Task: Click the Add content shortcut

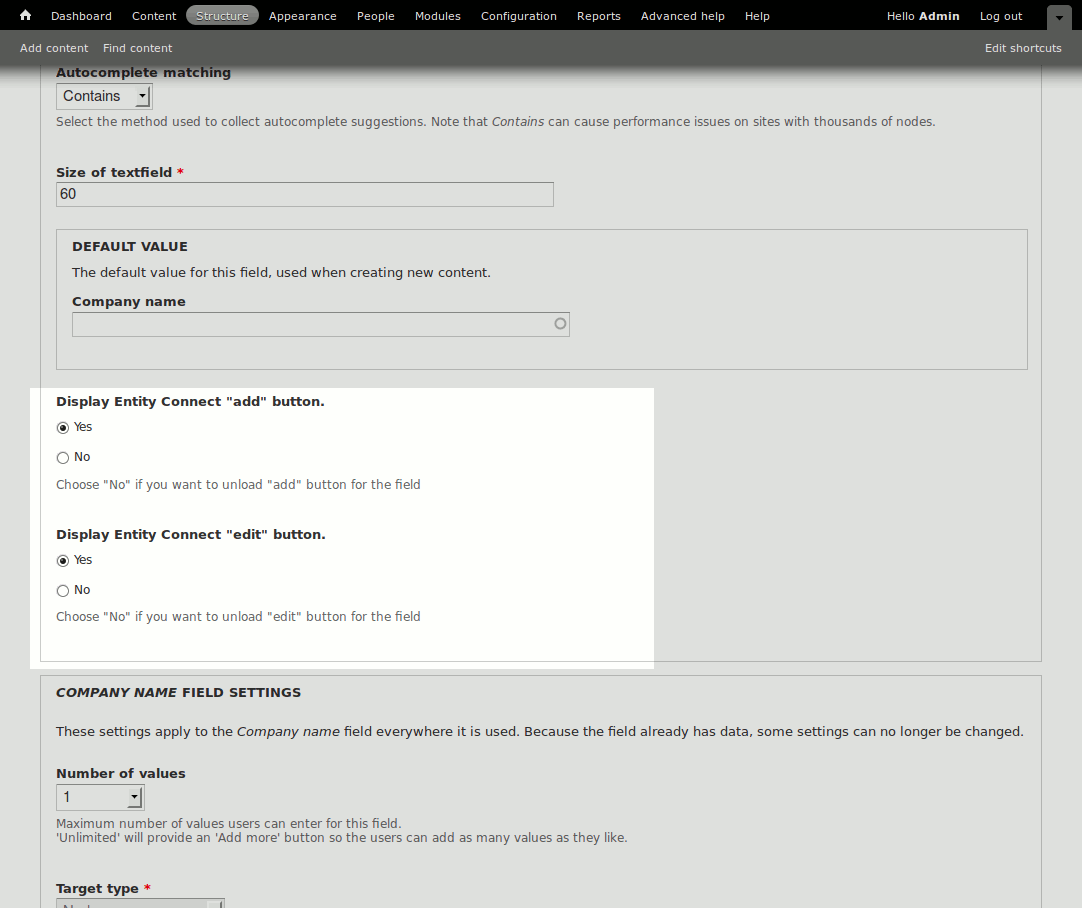Action: coord(54,48)
